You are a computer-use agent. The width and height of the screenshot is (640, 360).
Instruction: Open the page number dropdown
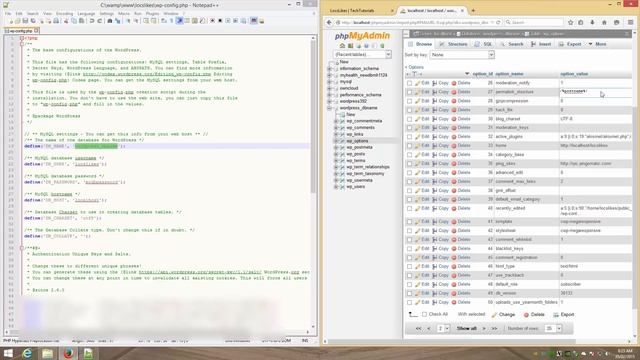pos(442,328)
